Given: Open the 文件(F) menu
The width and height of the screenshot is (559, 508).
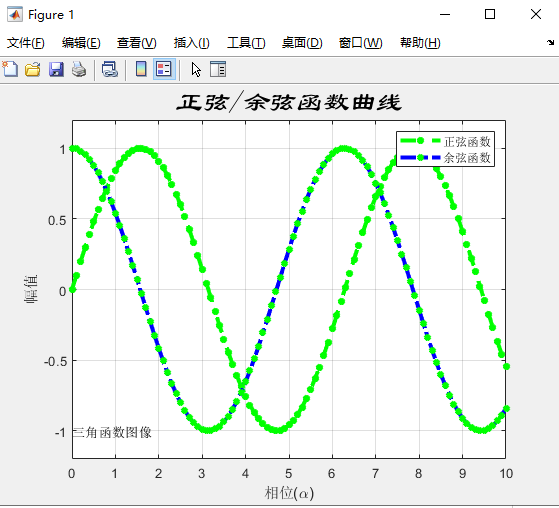Looking at the screenshot, I should [26, 43].
